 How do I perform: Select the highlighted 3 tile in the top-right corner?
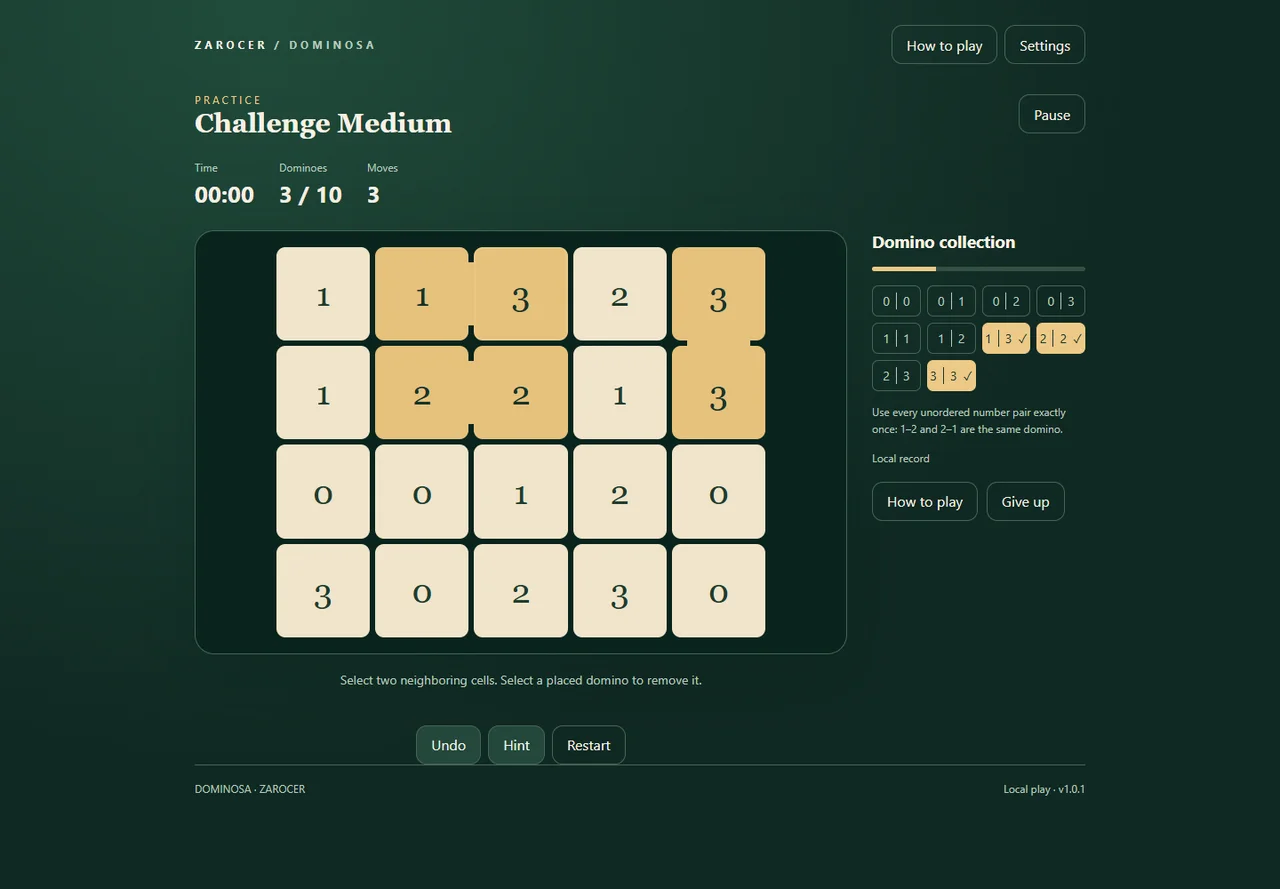(x=719, y=294)
